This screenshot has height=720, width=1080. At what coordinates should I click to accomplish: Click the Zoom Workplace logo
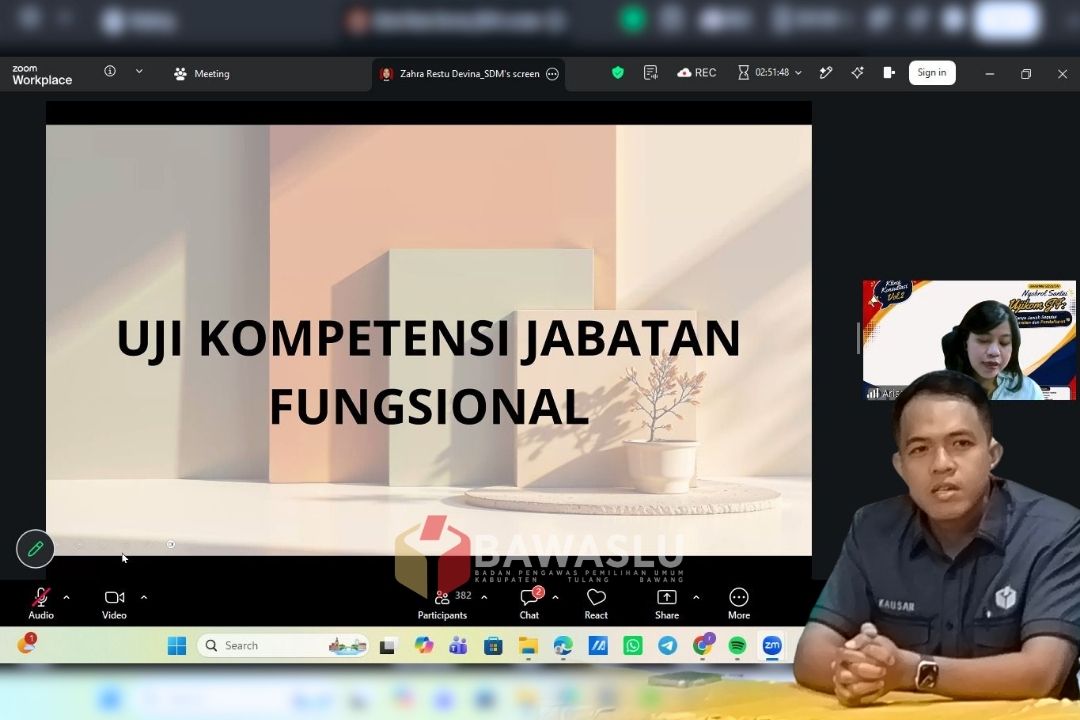pos(42,74)
